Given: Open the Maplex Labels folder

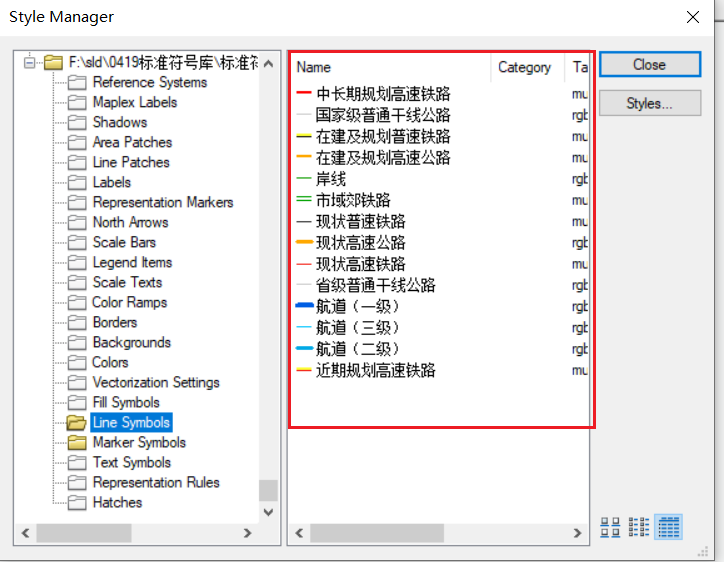Looking at the screenshot, I should point(135,102).
